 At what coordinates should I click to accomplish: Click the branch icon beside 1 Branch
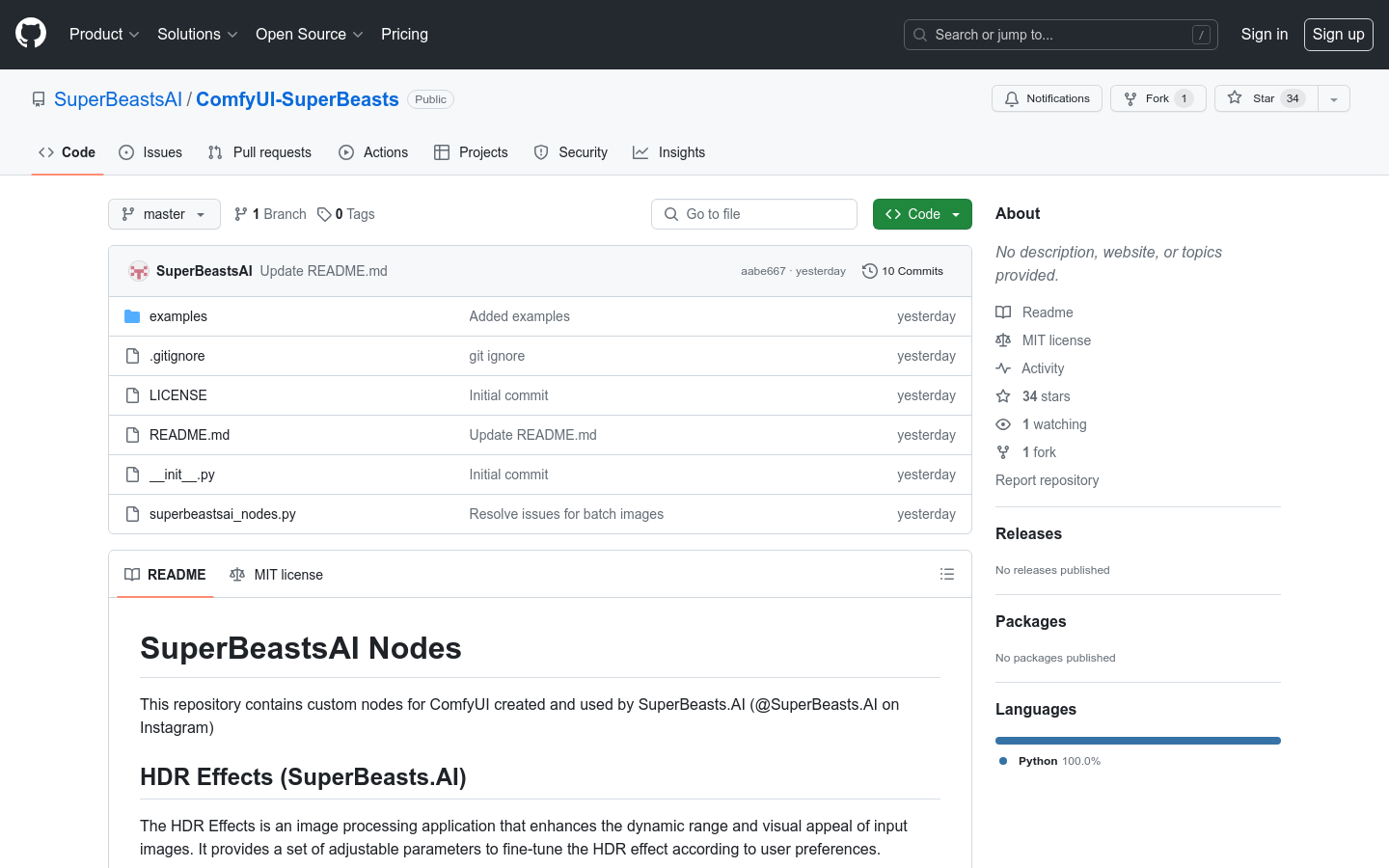[241, 214]
